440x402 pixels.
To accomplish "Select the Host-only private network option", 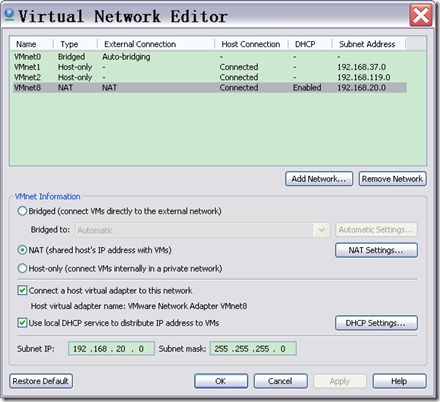I will pos(22,268).
